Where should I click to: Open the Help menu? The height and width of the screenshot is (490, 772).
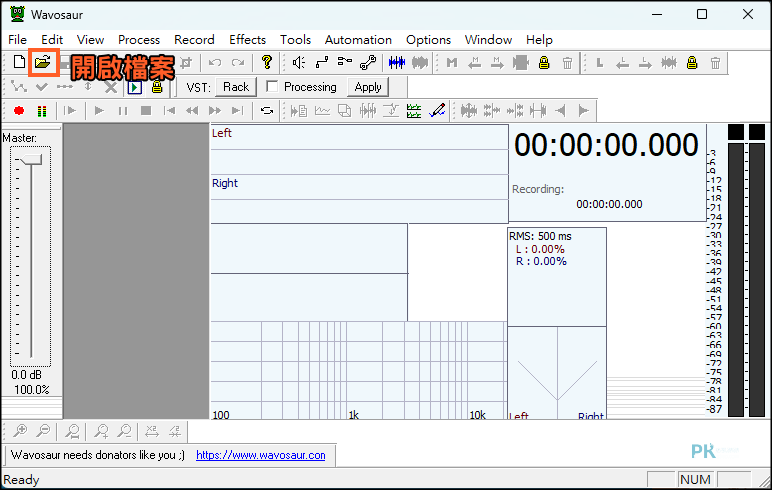pyautogui.click(x=539, y=39)
